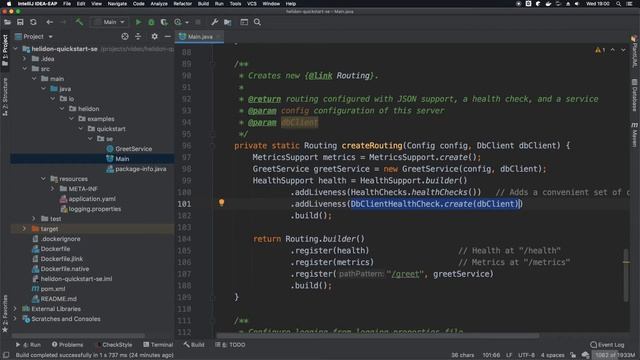Screen dimensions: 640x360
Task: Expand the target folder
Action: (x=25, y=229)
